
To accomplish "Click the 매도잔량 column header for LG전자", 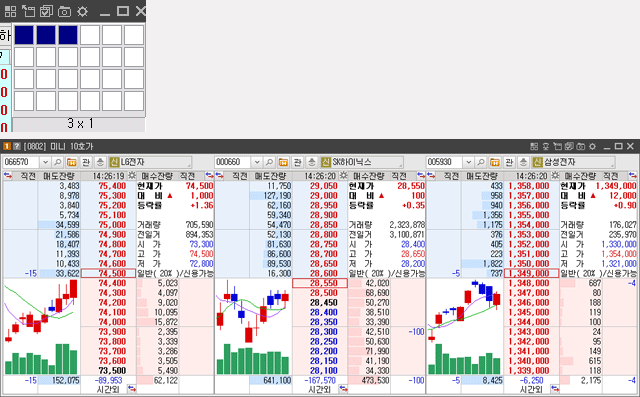I will [59, 176].
